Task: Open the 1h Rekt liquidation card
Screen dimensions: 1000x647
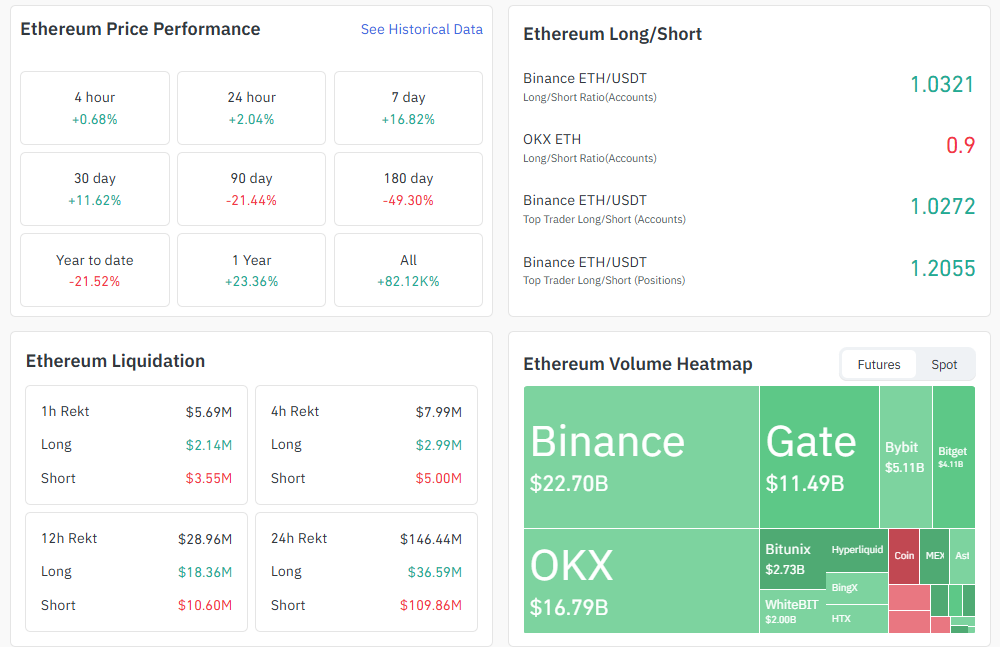Action: [136, 444]
